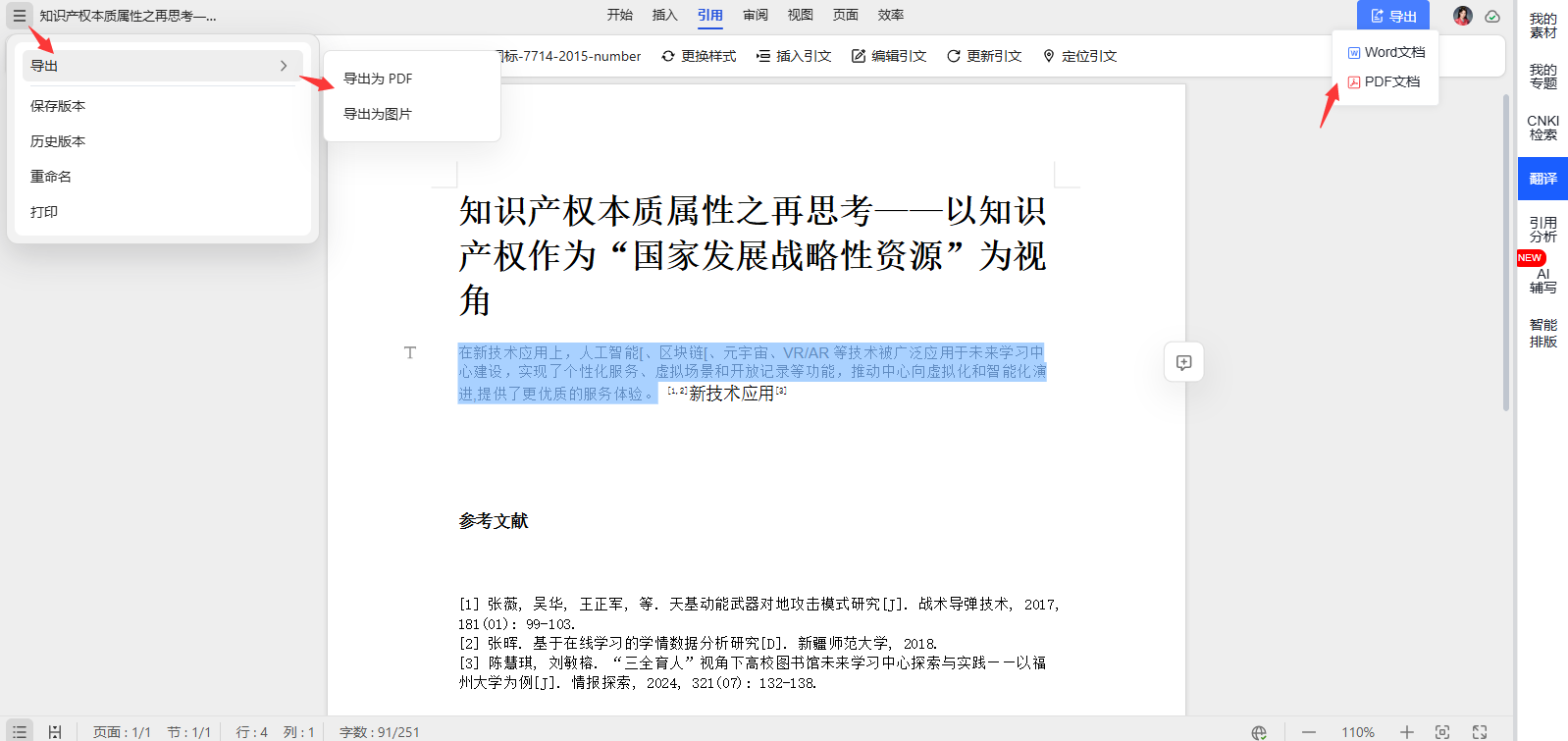
Task: Click the fit-to-page icon in status bar
Action: 1441,732
